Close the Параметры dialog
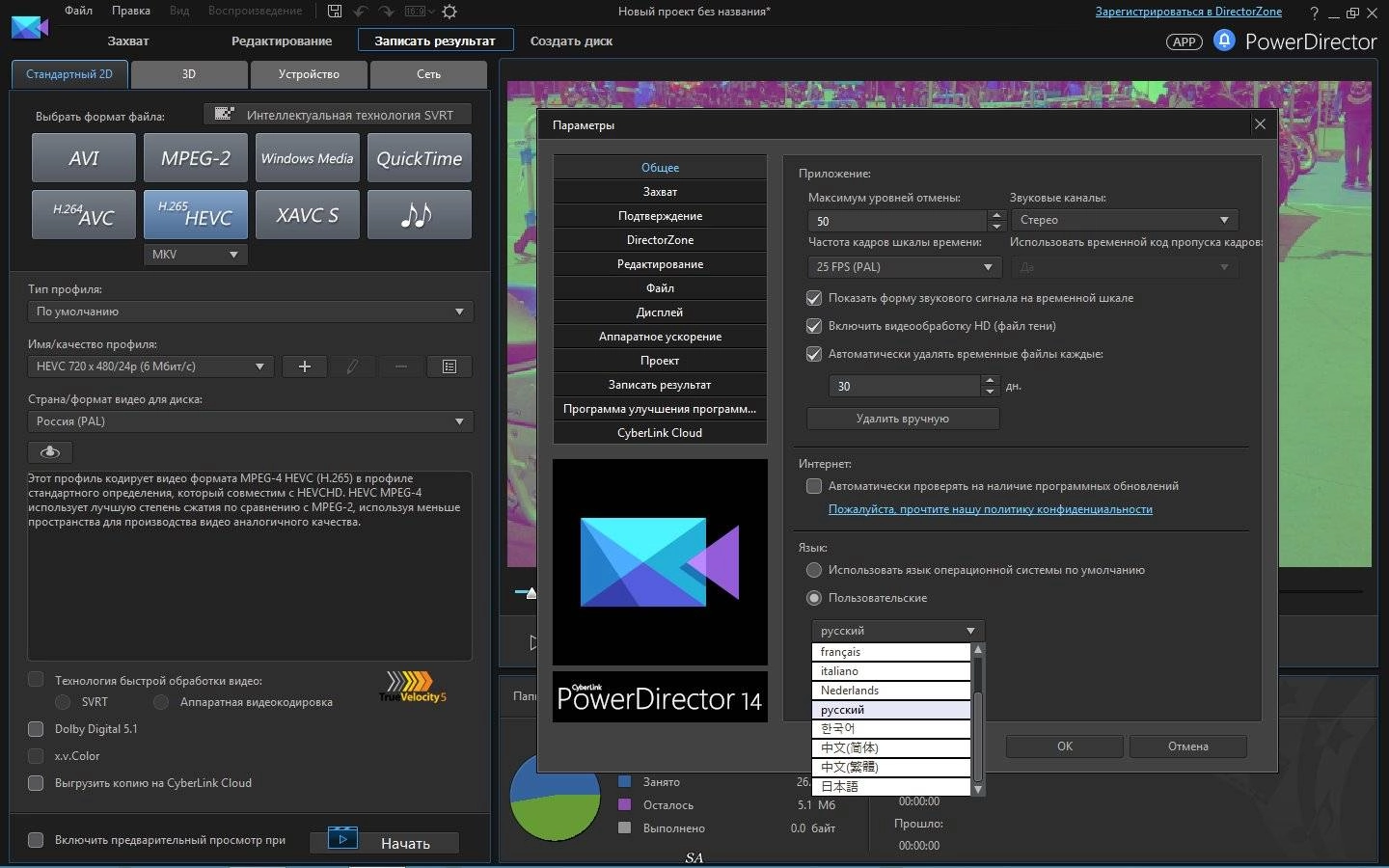This screenshot has width=1389, height=868. pyautogui.click(x=1260, y=124)
